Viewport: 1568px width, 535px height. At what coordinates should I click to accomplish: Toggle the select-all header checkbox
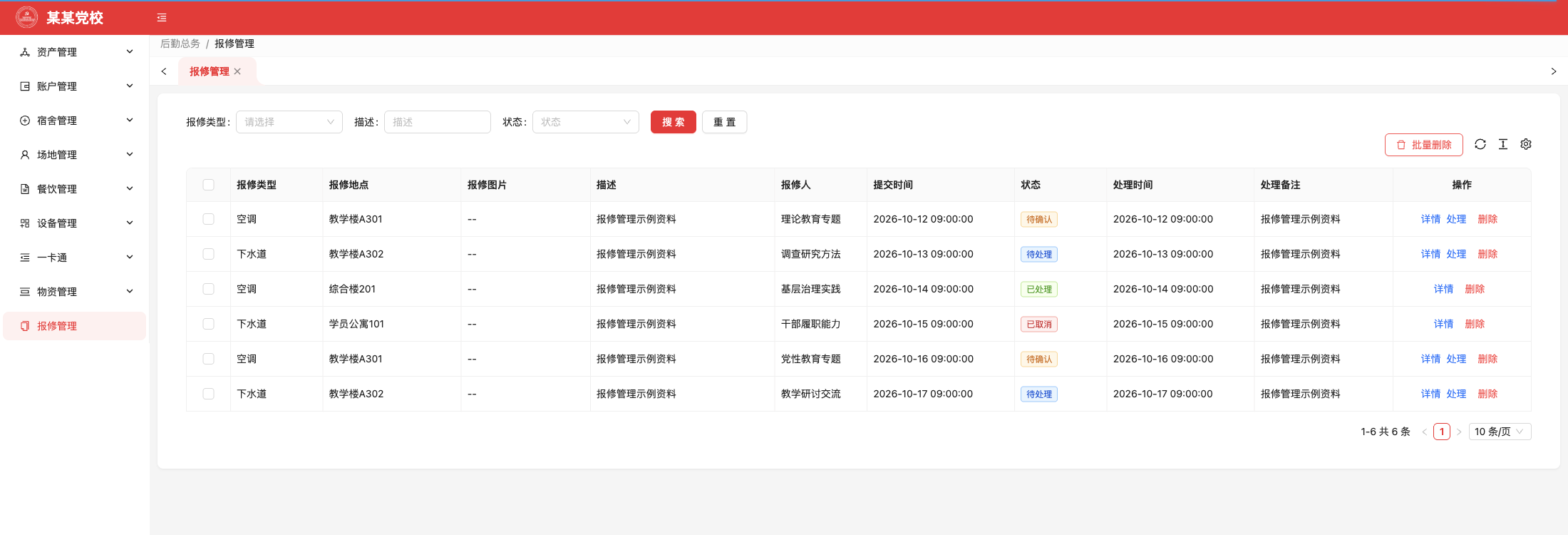(x=208, y=185)
